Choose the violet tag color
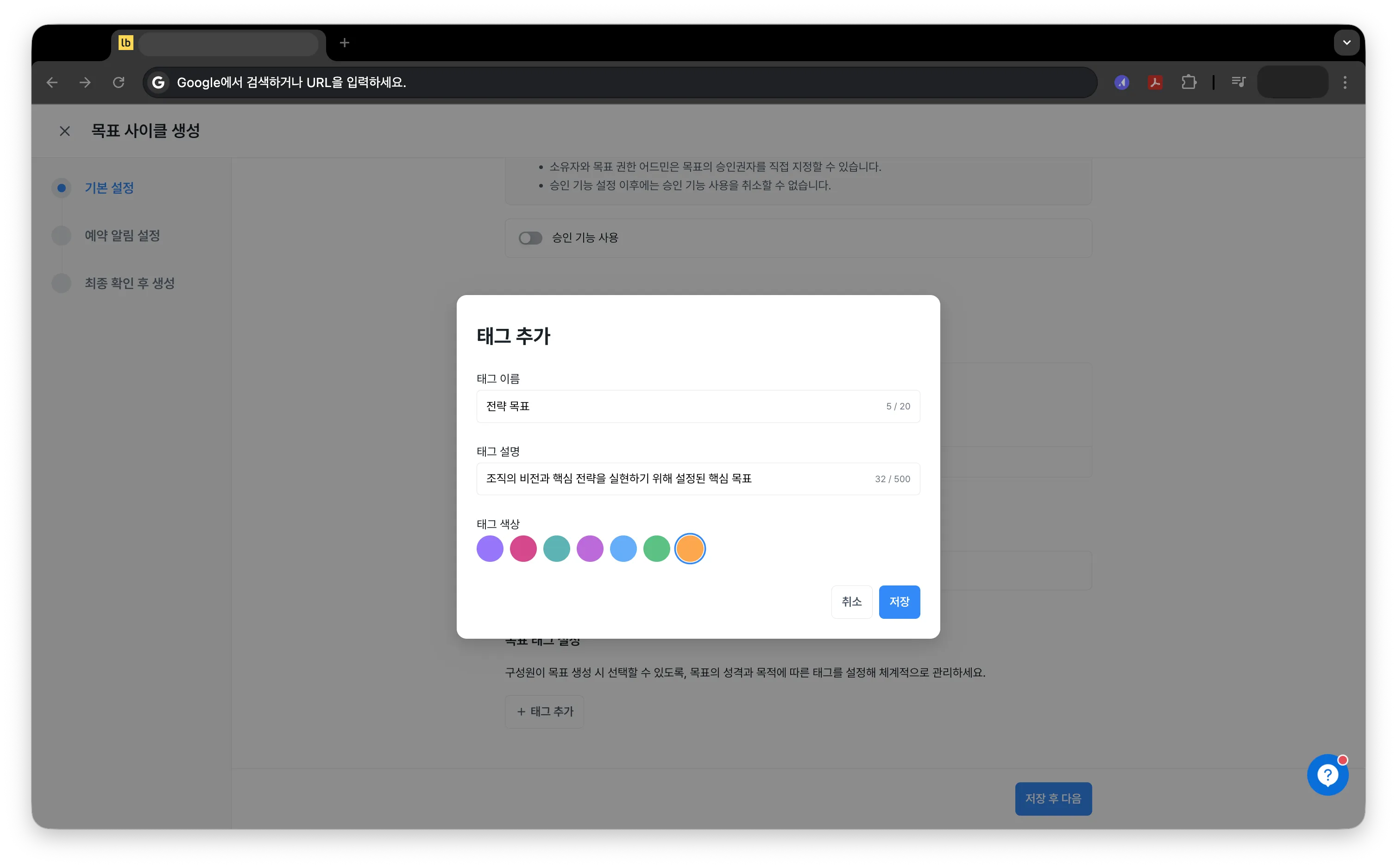 click(490, 549)
